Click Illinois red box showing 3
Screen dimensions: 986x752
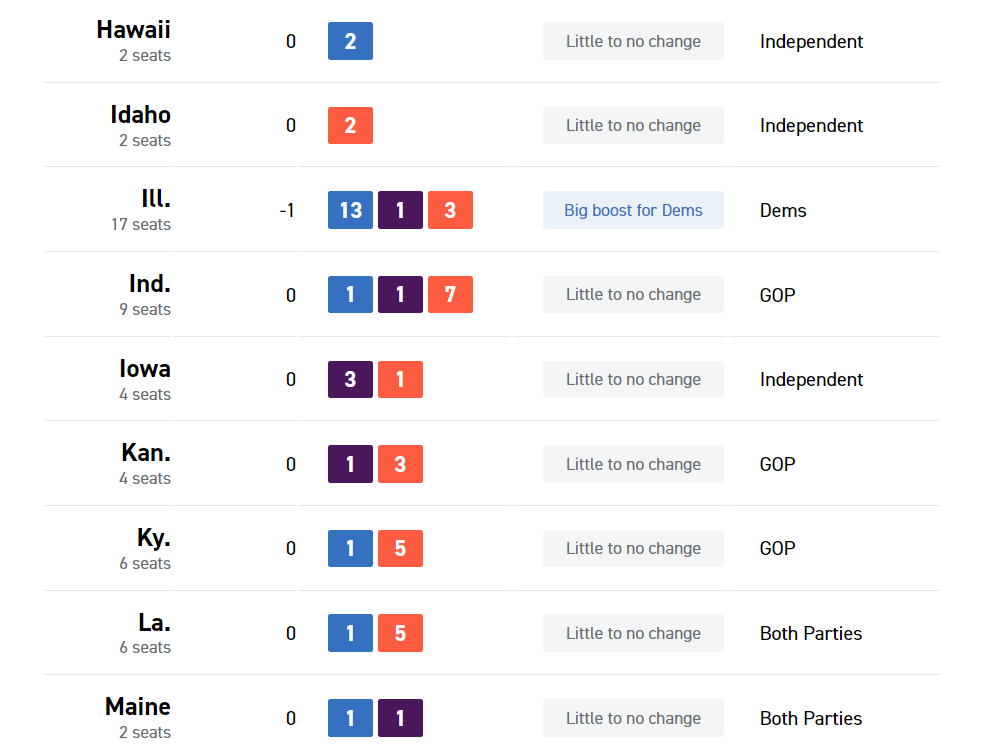450,210
